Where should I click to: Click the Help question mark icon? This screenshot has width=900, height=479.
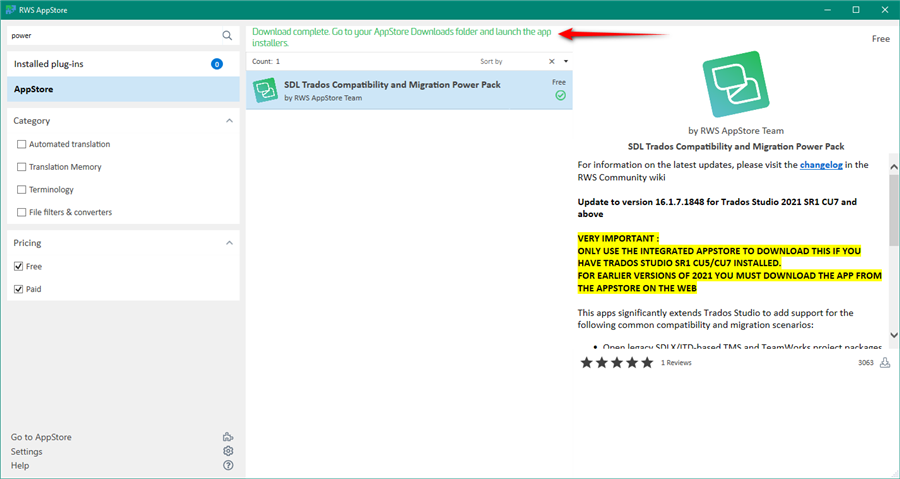click(228, 465)
